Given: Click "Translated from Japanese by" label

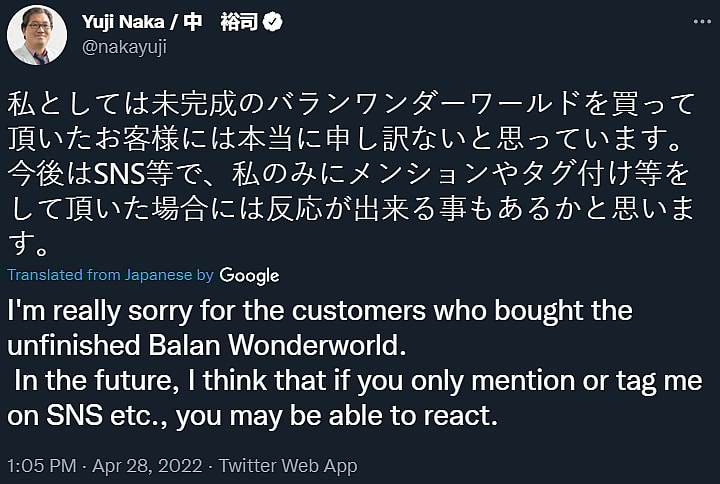Looking at the screenshot, I should [110, 275].
